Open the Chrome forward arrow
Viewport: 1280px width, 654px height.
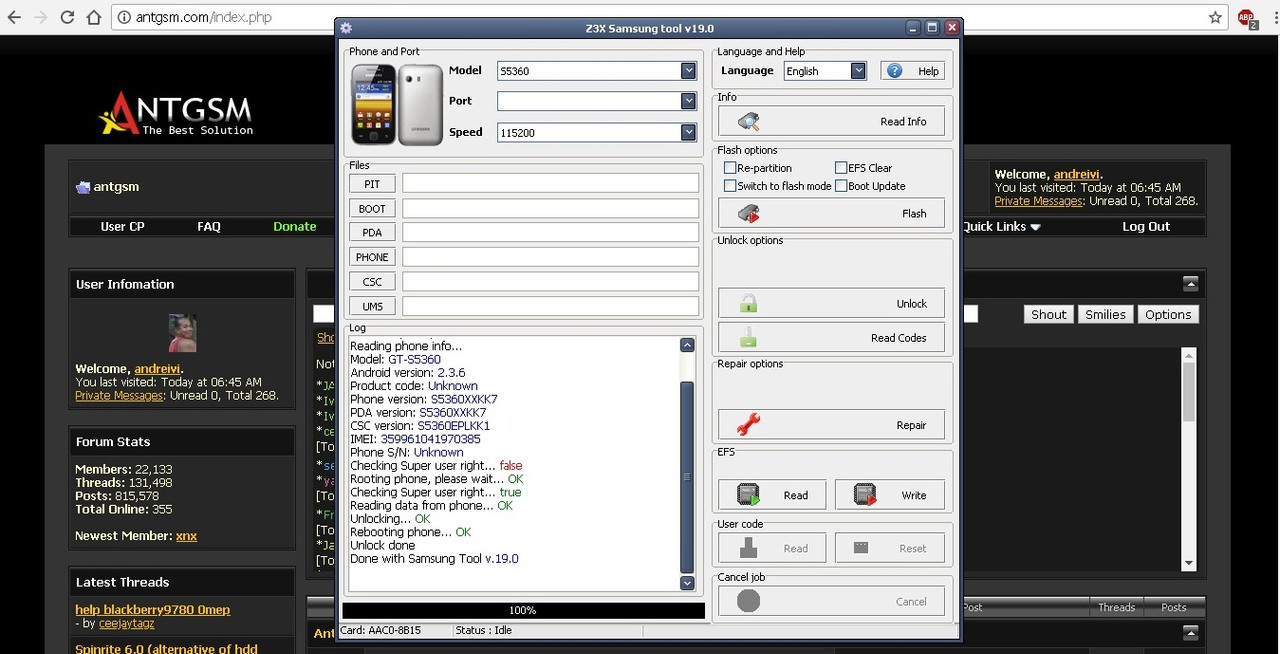point(41,17)
